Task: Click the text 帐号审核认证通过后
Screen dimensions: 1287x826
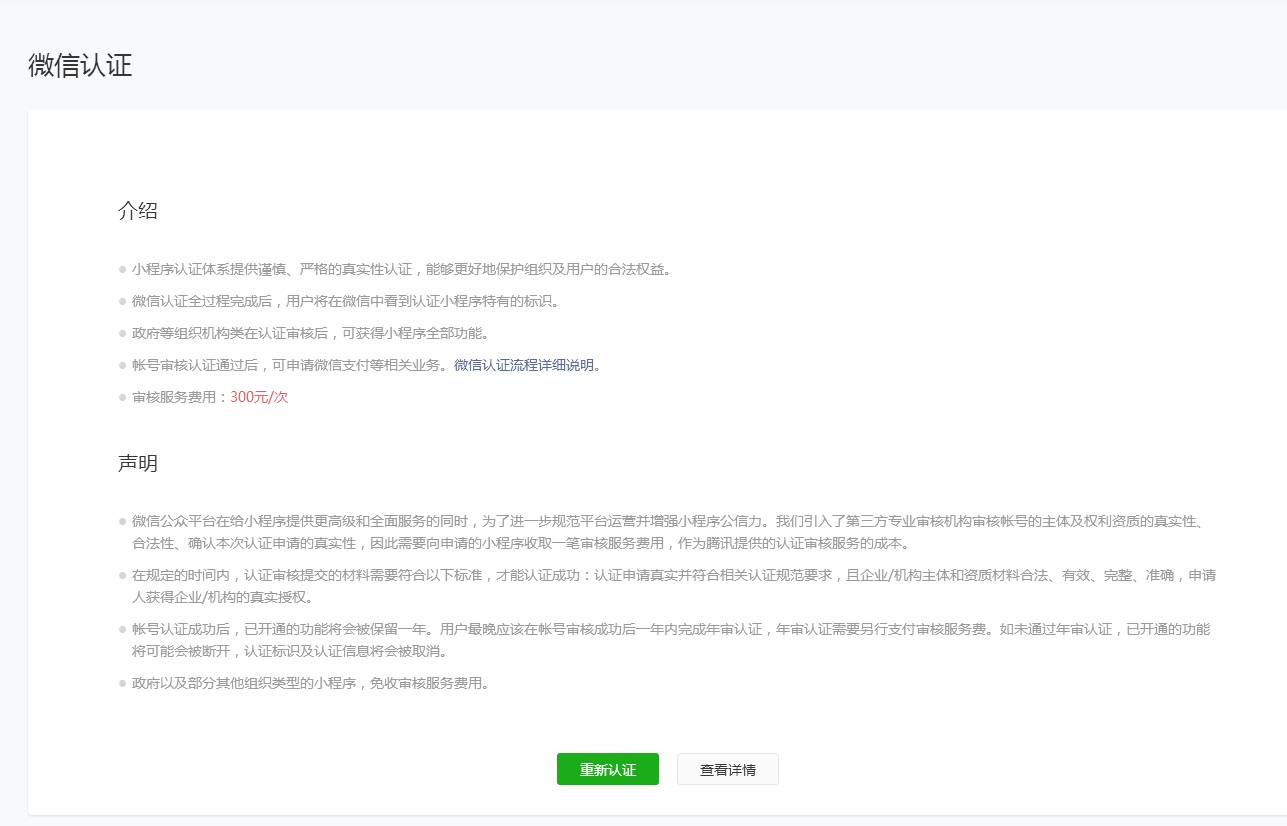Action: click(195, 365)
